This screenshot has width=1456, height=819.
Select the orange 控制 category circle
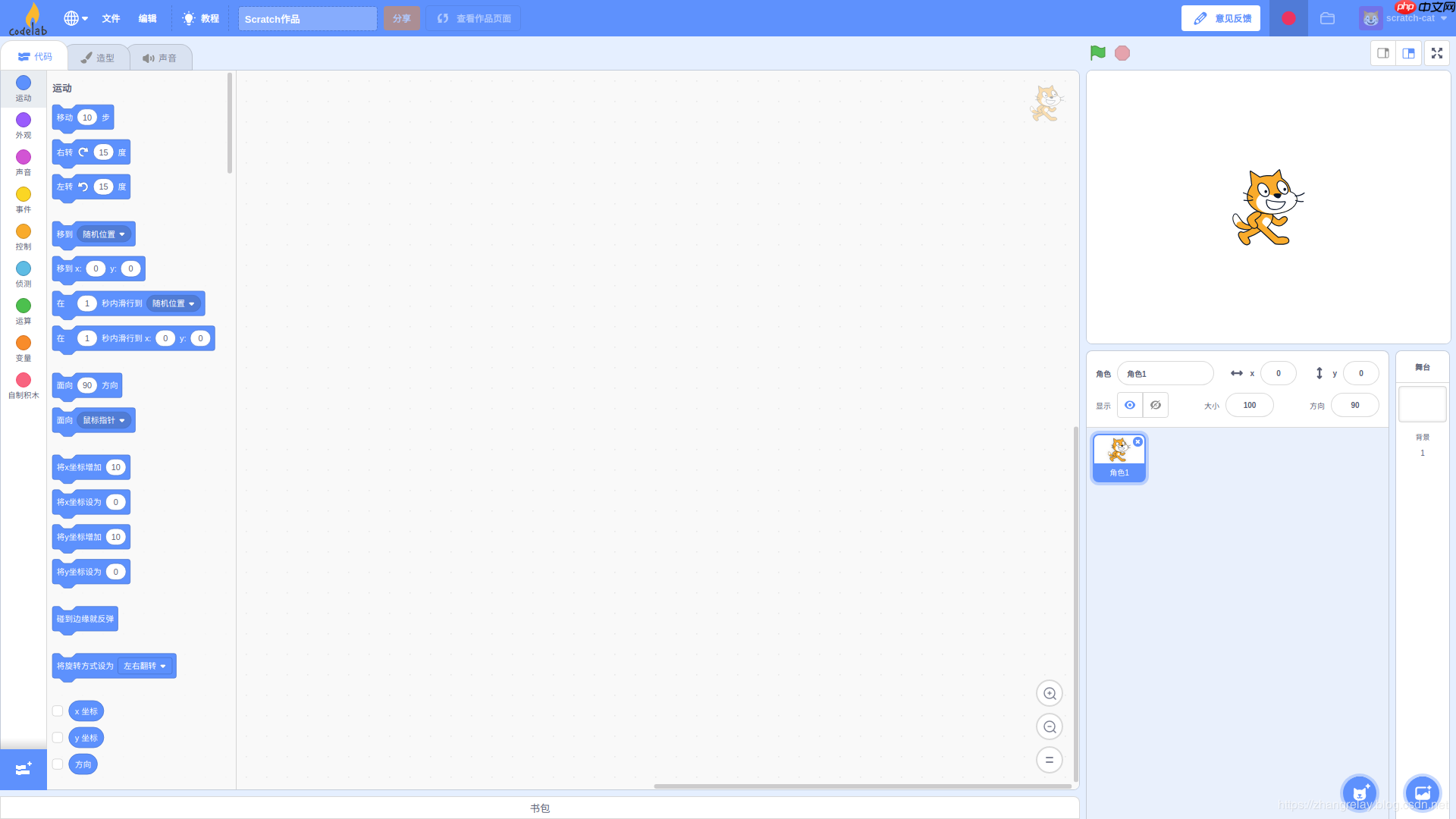click(24, 231)
